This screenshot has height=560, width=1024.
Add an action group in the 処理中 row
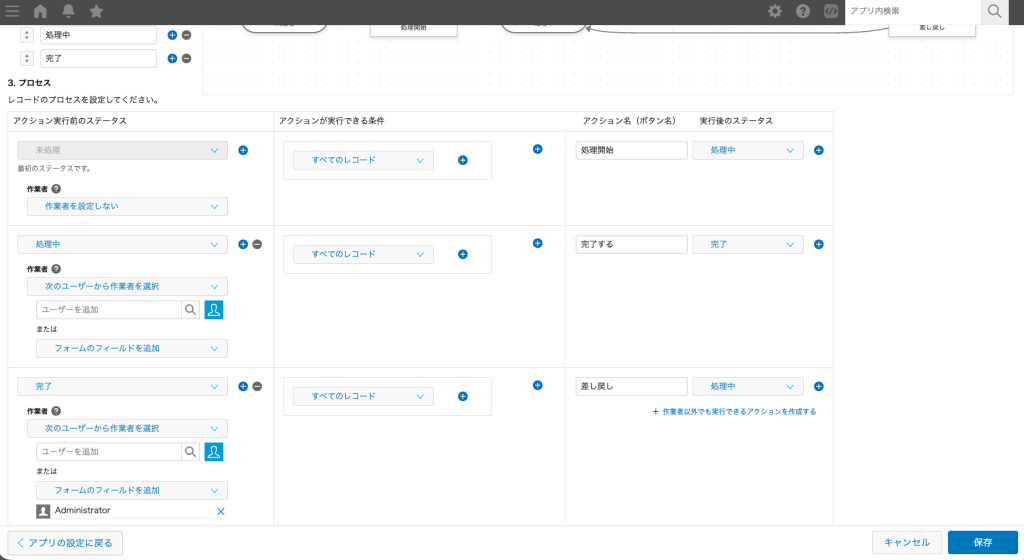pyautogui.click(x=537, y=243)
